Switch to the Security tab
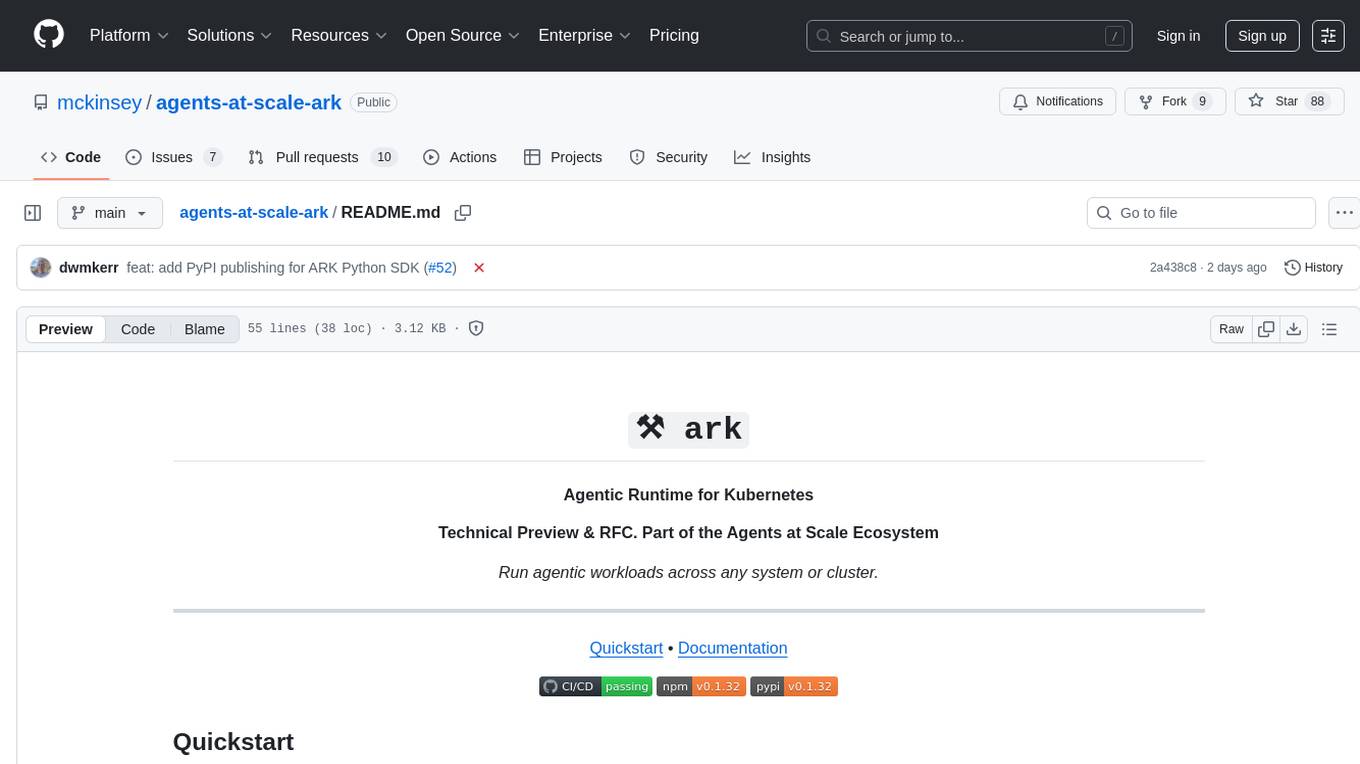 tap(668, 157)
